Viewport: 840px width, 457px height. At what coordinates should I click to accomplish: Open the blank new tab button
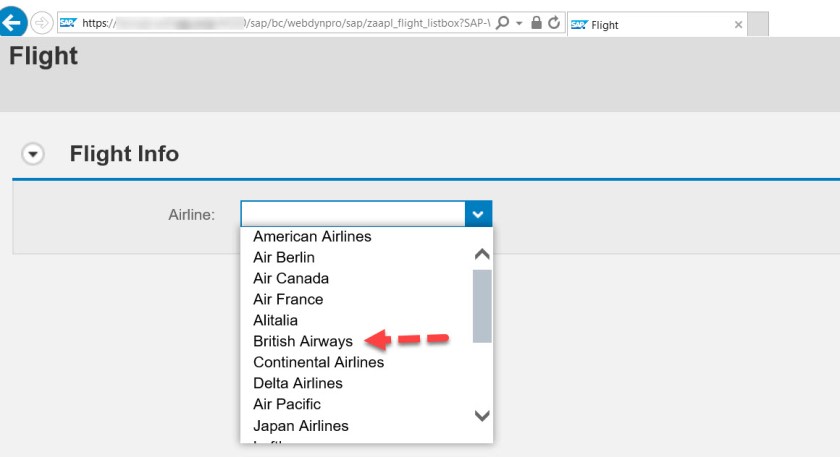(x=758, y=24)
